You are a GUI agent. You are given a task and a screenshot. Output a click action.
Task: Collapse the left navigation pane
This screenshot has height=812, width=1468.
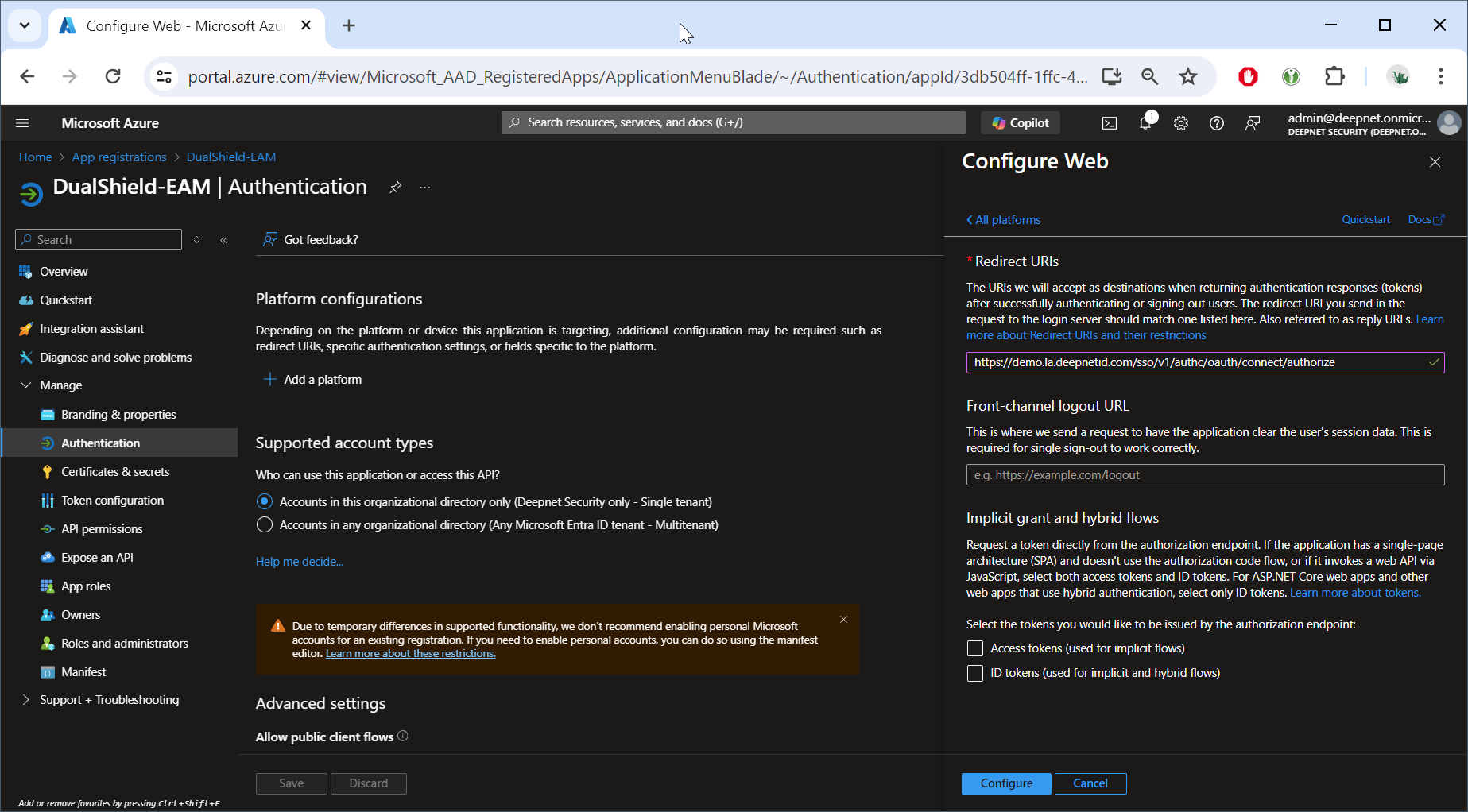coord(224,240)
